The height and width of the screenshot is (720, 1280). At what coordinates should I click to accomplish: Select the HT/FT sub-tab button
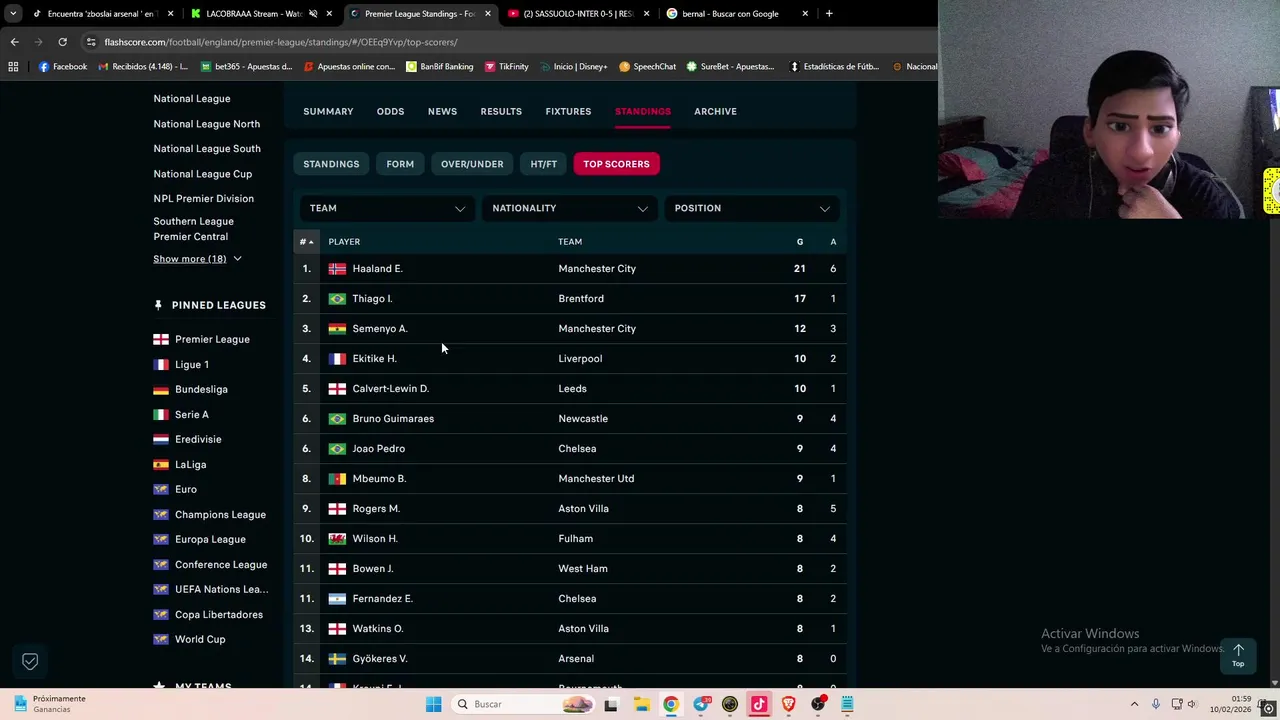543,164
